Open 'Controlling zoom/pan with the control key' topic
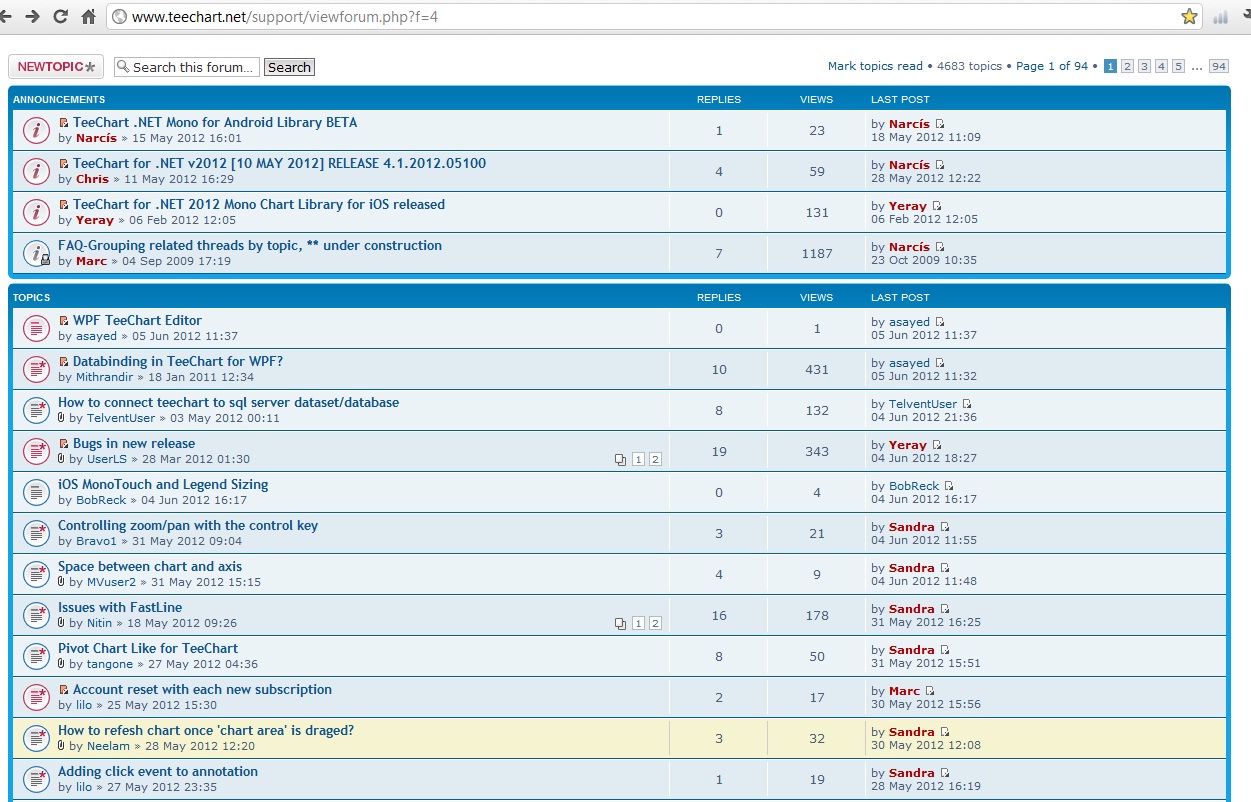1251x802 pixels. tap(188, 525)
